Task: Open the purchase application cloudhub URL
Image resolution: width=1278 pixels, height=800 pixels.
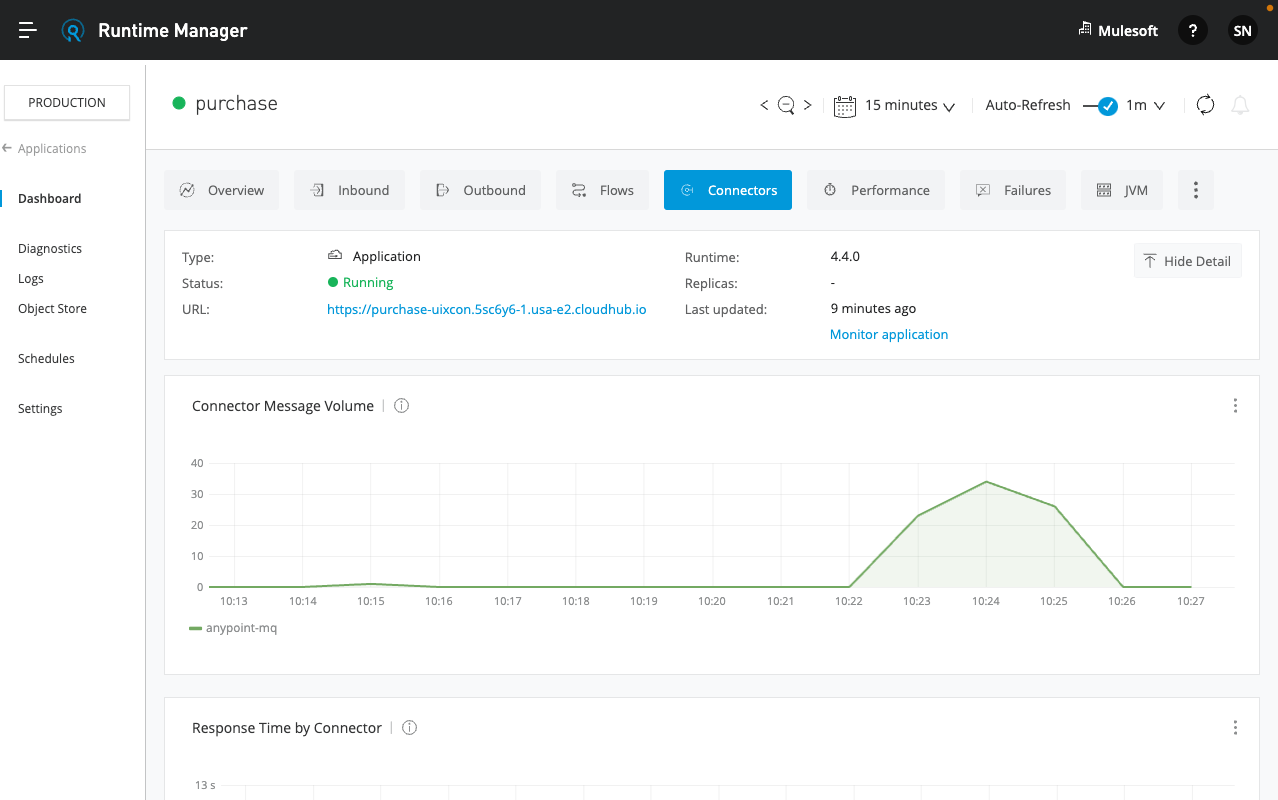Action: point(487,309)
